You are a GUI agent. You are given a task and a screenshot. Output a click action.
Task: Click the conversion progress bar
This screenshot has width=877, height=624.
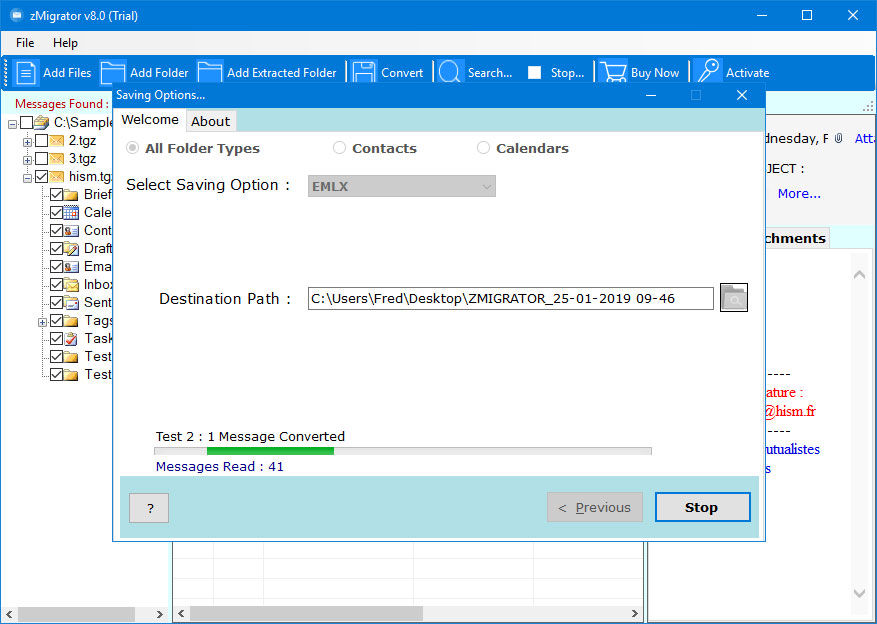pos(403,451)
